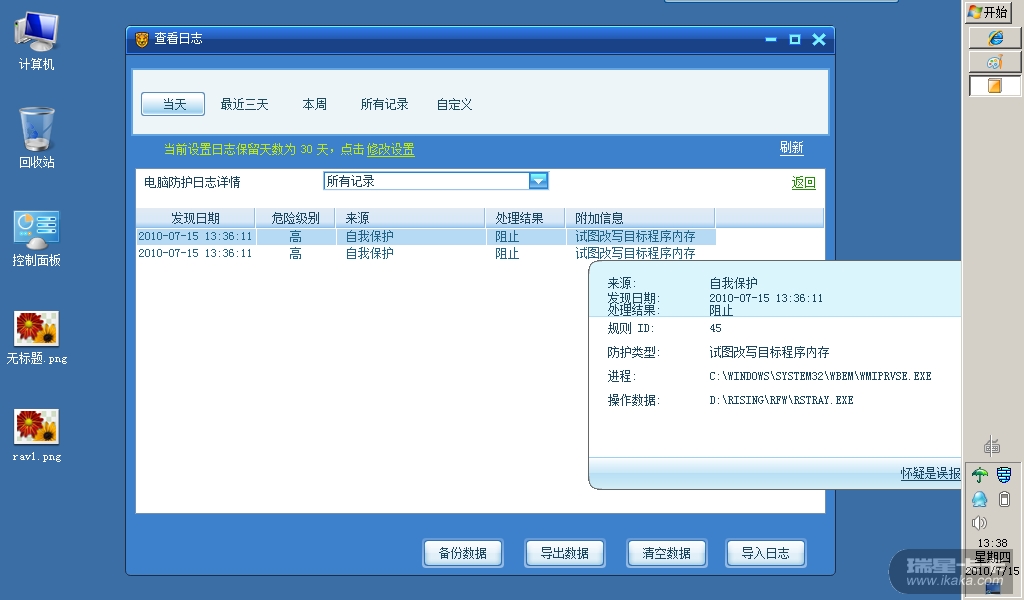This screenshot has height=600, width=1024.
Task: Switch to the 自定义 tab
Action: tap(455, 104)
